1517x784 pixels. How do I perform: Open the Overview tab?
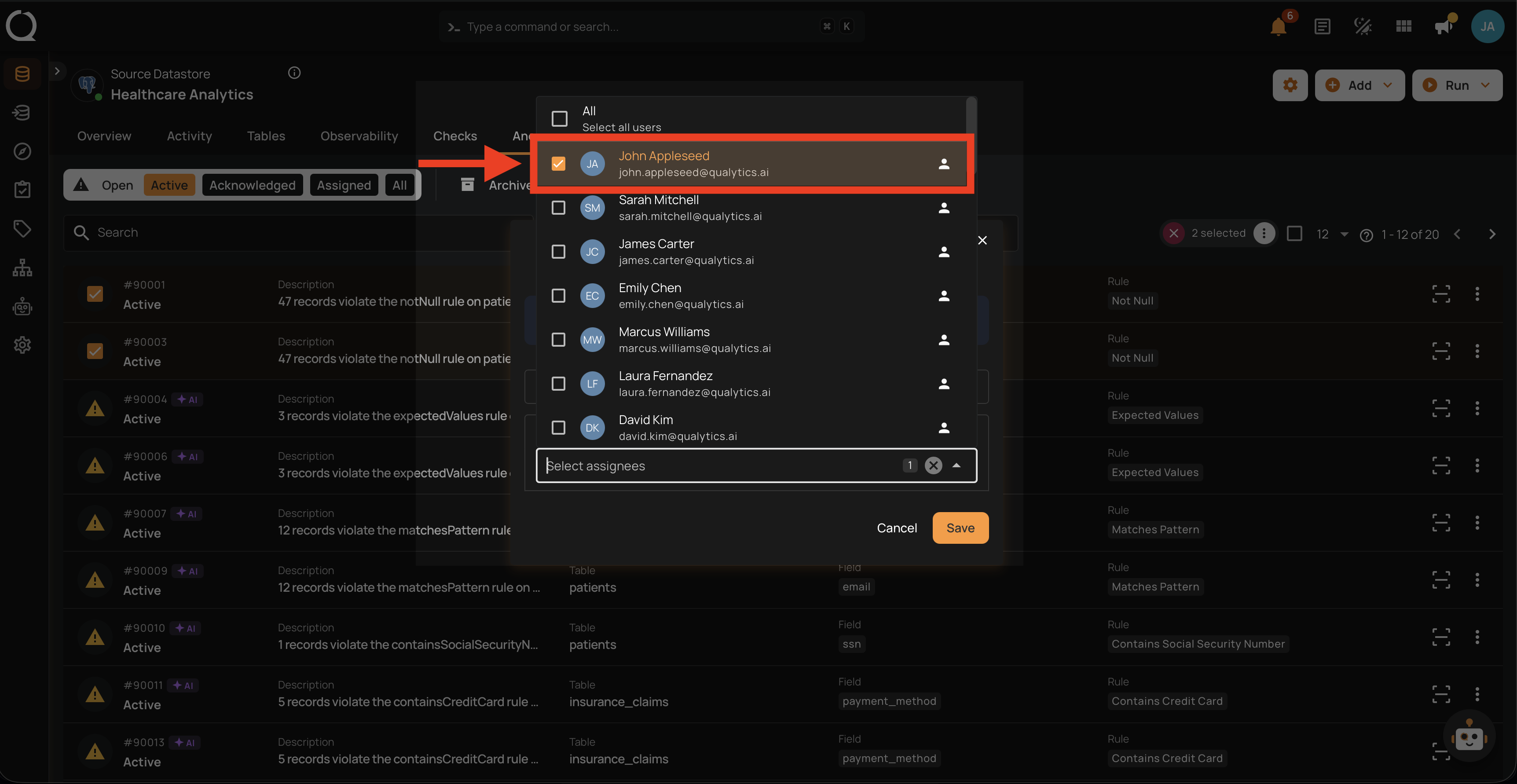pyautogui.click(x=104, y=136)
